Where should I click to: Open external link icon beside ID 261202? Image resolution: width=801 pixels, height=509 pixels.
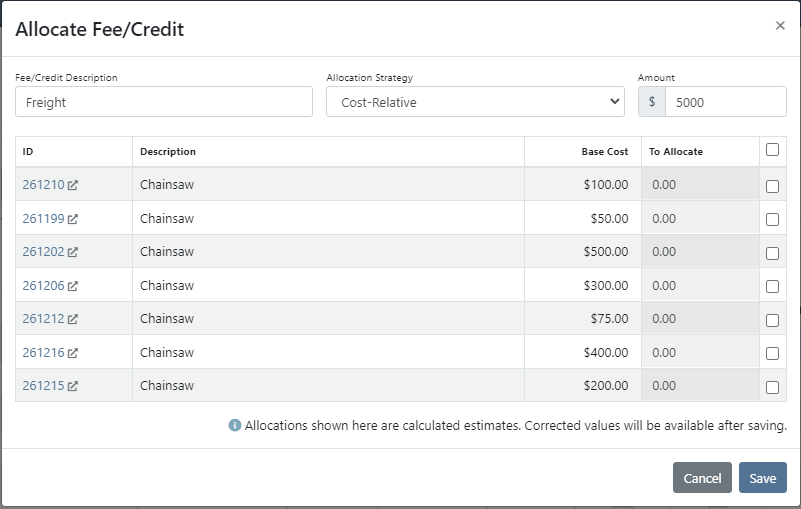tap(73, 252)
